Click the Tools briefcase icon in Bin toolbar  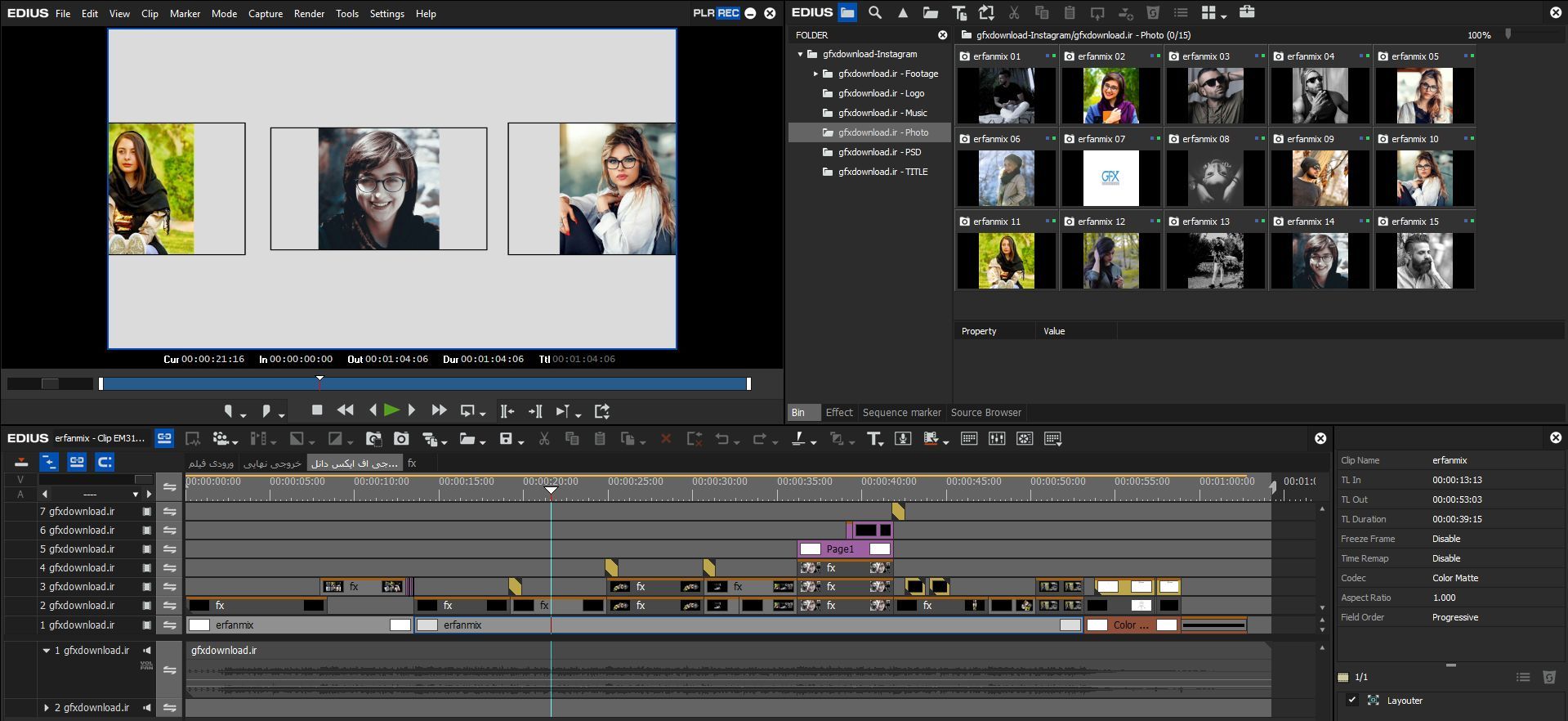point(1246,12)
